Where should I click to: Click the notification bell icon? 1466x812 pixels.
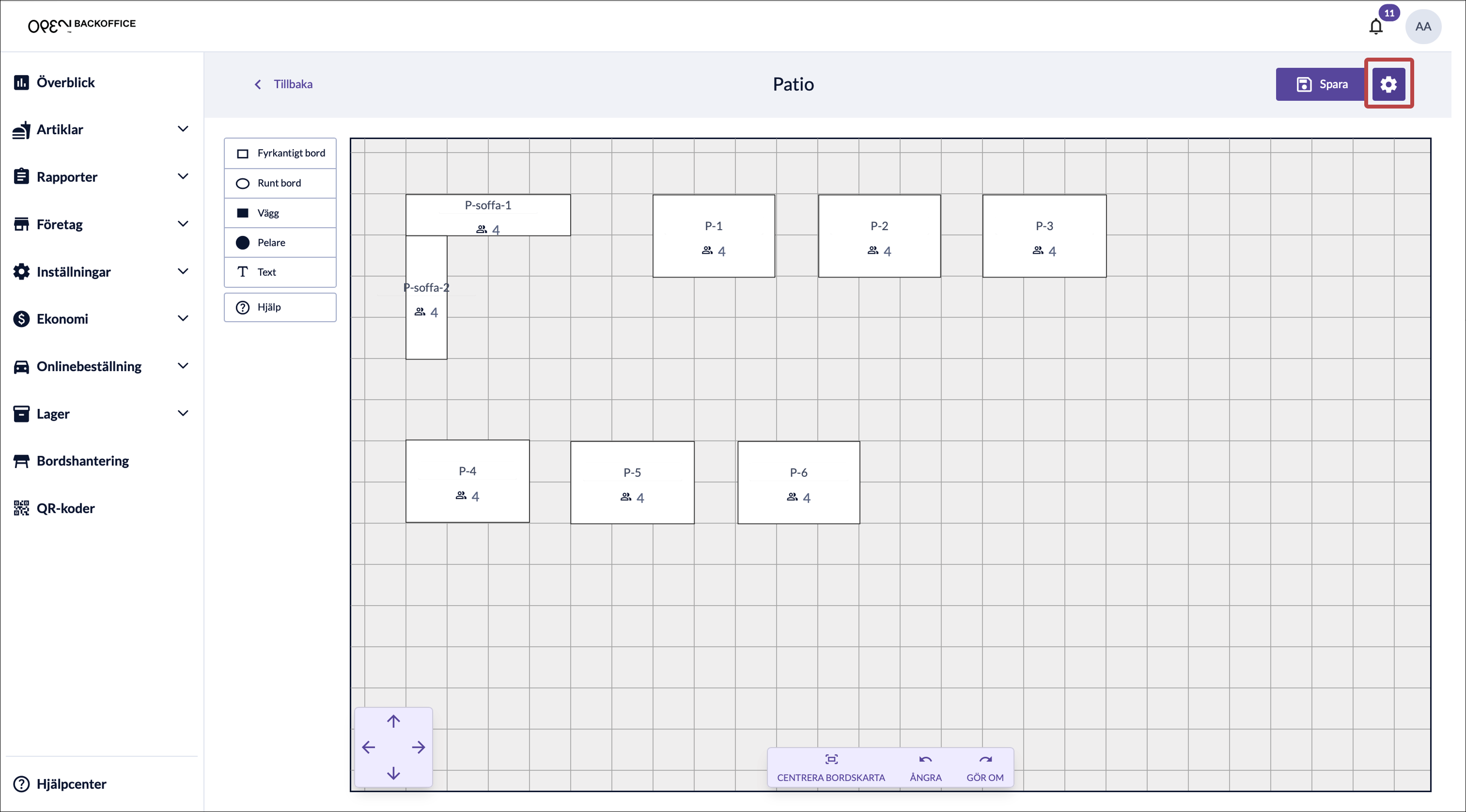(1375, 27)
